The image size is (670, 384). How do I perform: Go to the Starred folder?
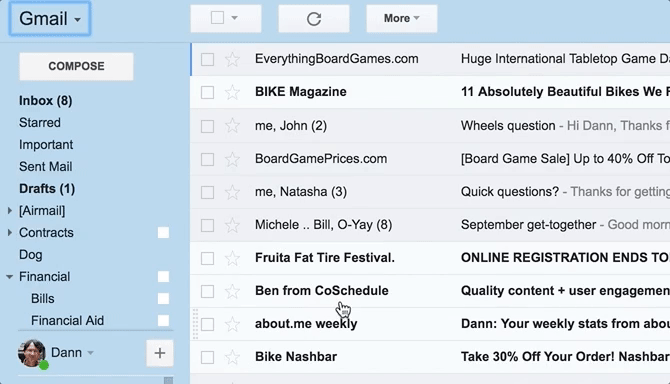(40, 123)
